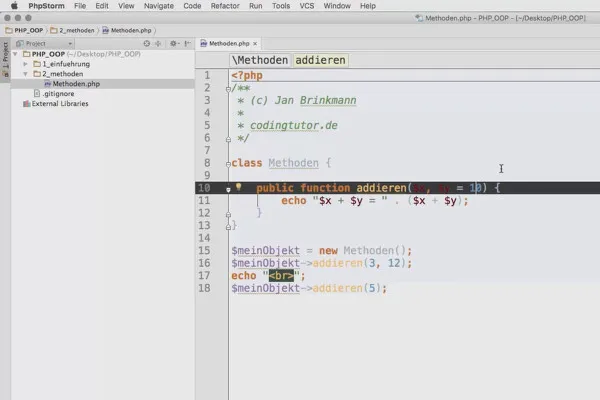This screenshot has height=400, width=600.
Task: Open the Tools menu
Action: tap(281, 6)
